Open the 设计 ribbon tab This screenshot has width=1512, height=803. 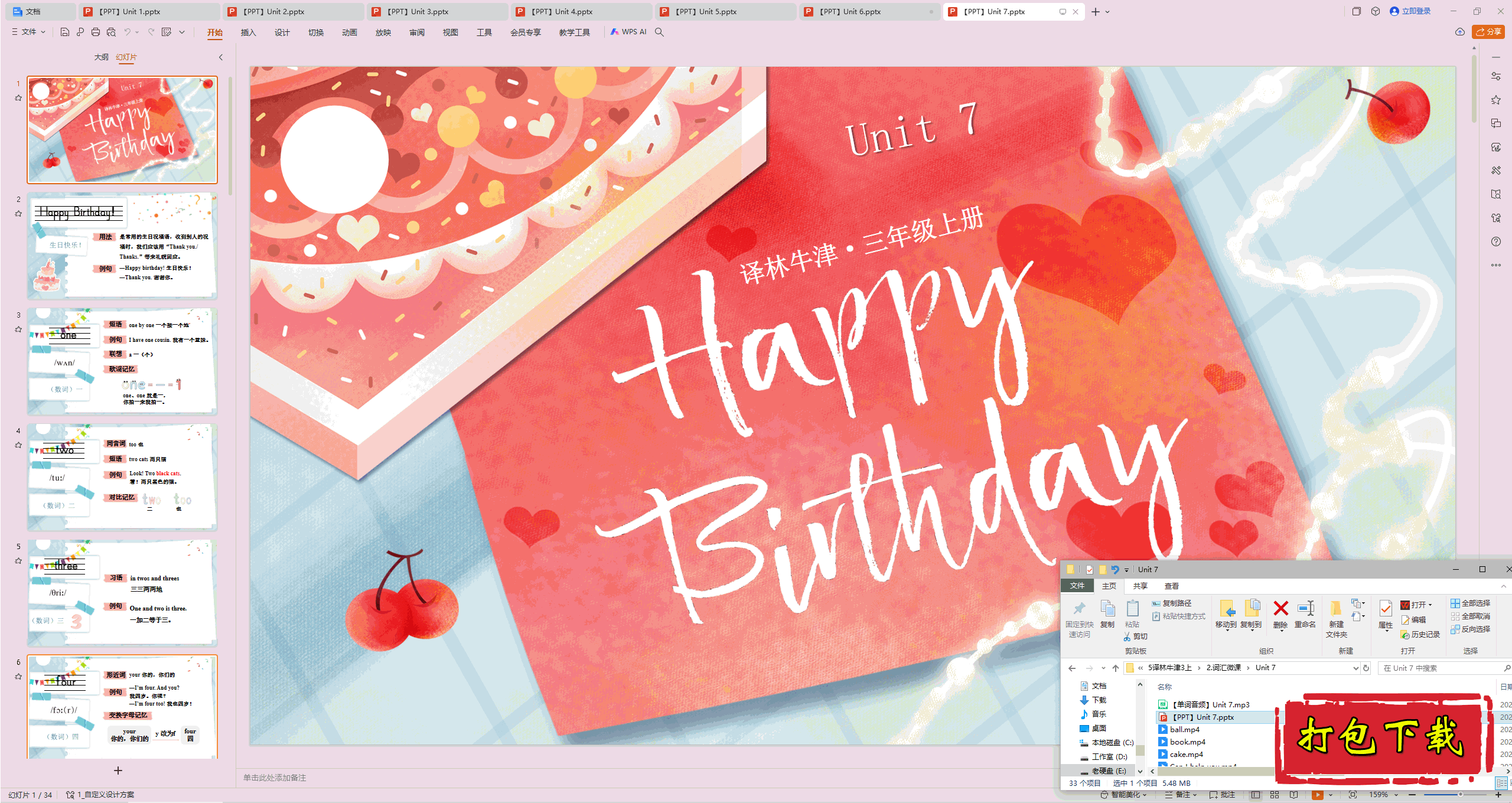[x=282, y=32]
